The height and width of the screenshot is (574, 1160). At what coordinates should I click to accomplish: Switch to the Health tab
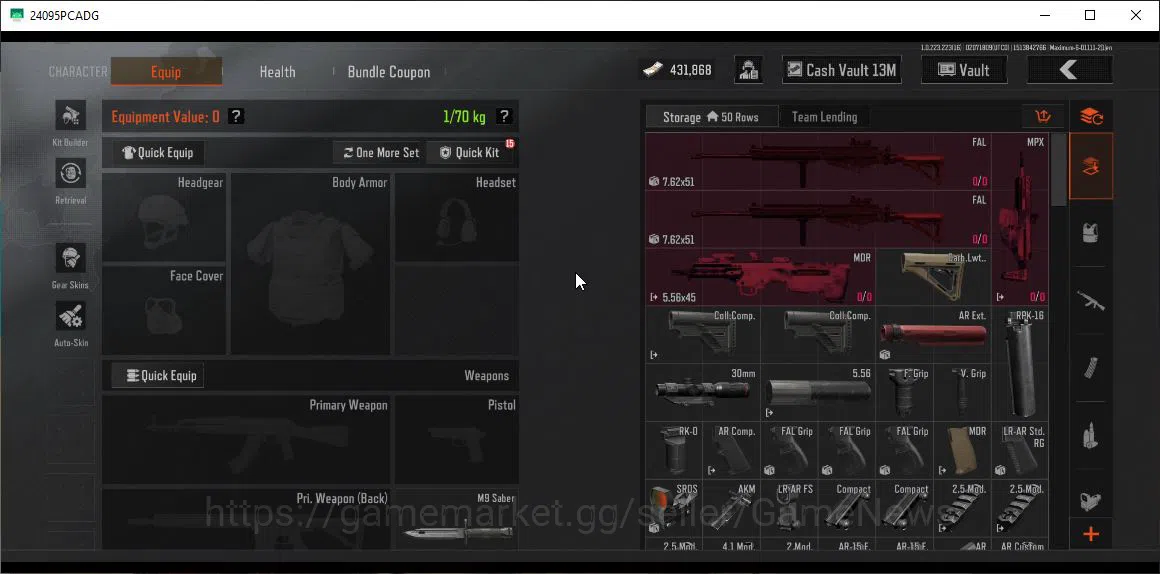click(x=277, y=72)
